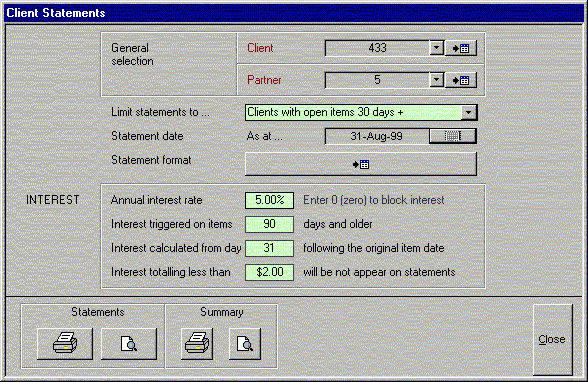Expand the Partner dropdown arrow
The image size is (588, 382).
click(436, 80)
